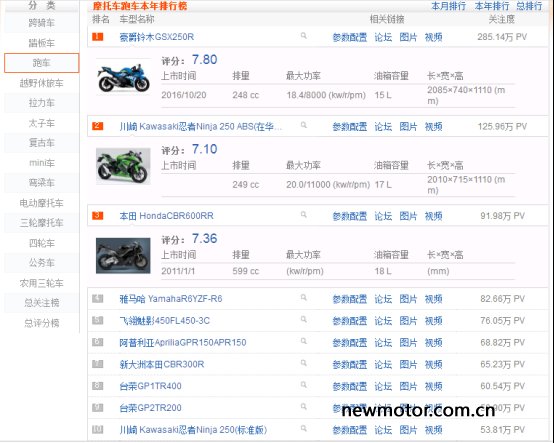This screenshot has width=554, height=443.
Task: Click magnifier icon beside 飞翔魅影450FL450-3C
Action: click(303, 320)
